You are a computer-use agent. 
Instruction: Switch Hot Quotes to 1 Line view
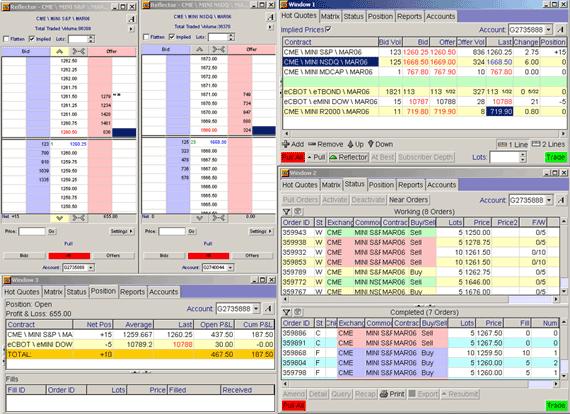click(x=513, y=144)
